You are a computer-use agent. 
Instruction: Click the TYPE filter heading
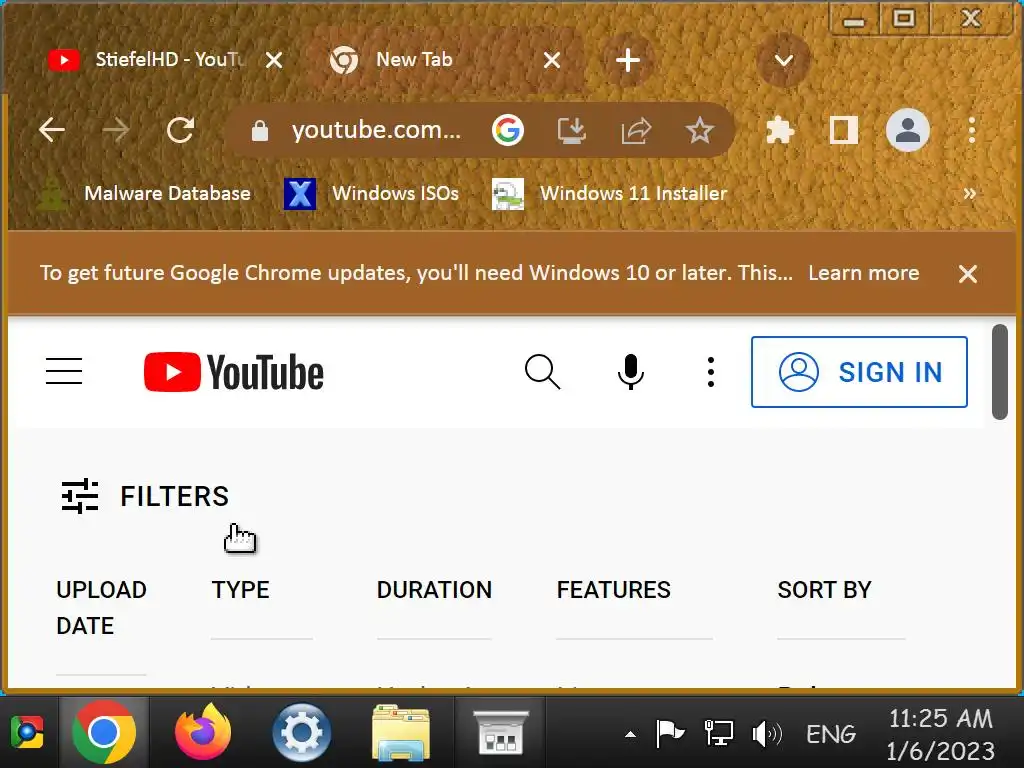240,590
